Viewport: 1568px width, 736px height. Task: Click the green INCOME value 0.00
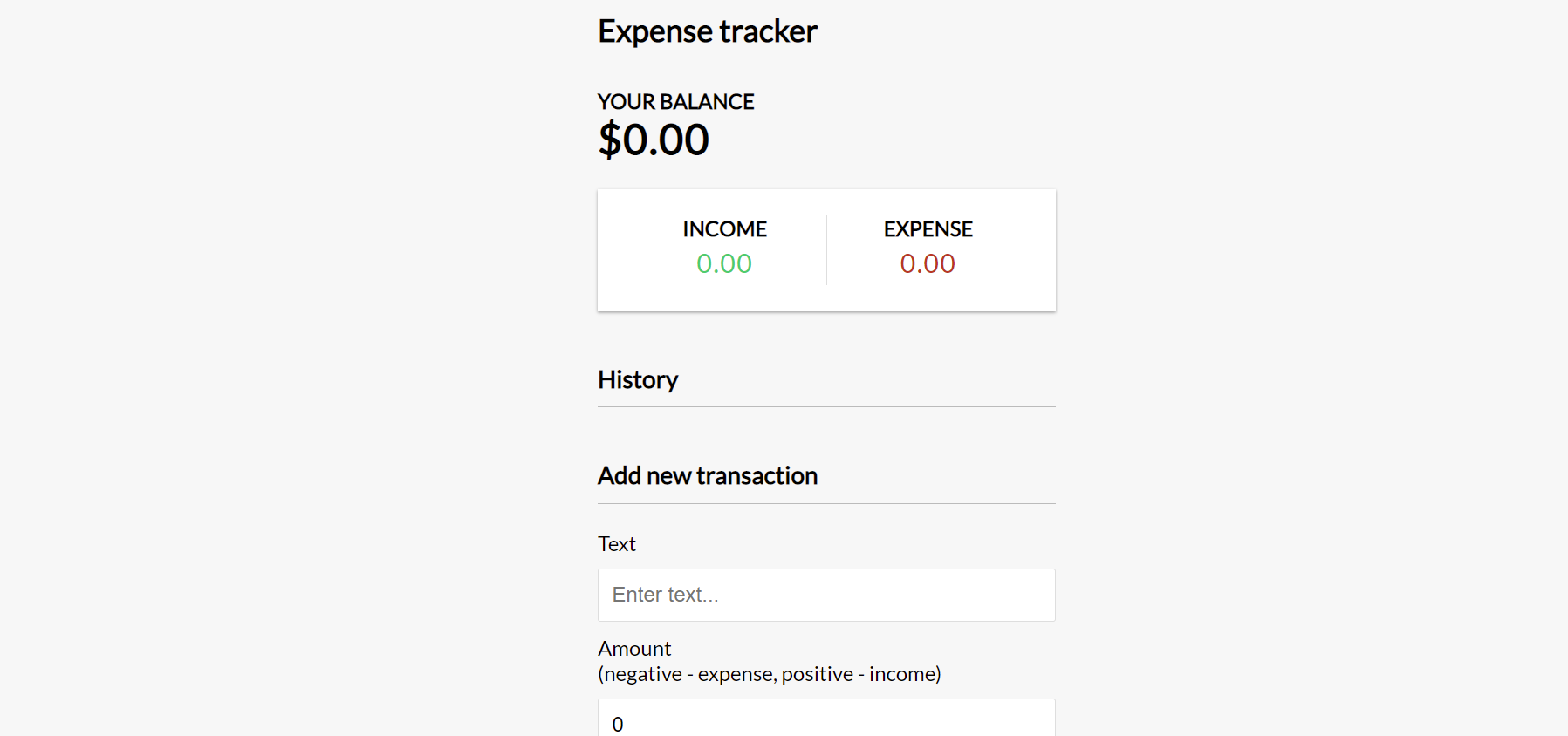point(724,263)
